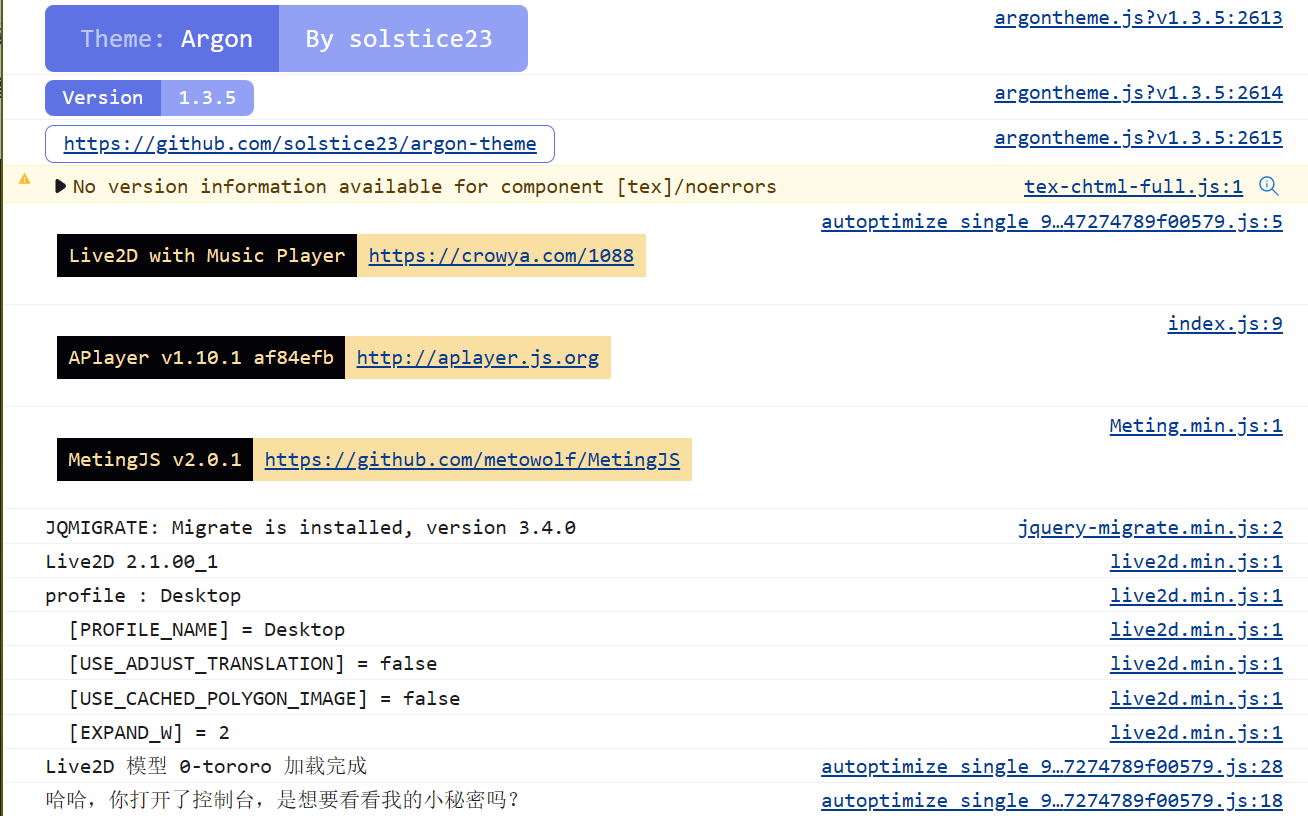Click the magnifier icon beside tex-chtml-full.js:1
This screenshot has width=1308, height=816.
pyautogui.click(x=1268, y=185)
